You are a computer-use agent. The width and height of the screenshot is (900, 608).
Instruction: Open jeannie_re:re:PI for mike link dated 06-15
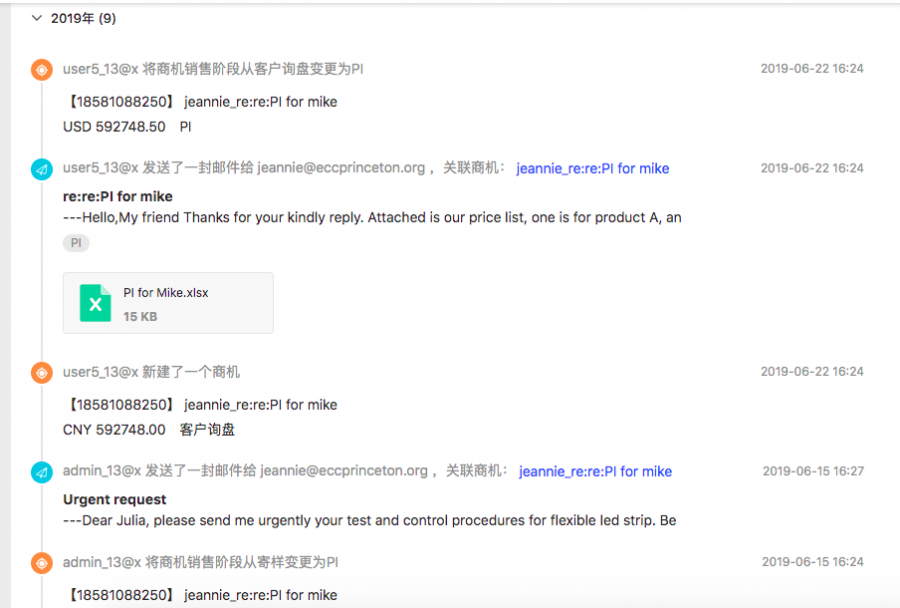click(x=595, y=472)
